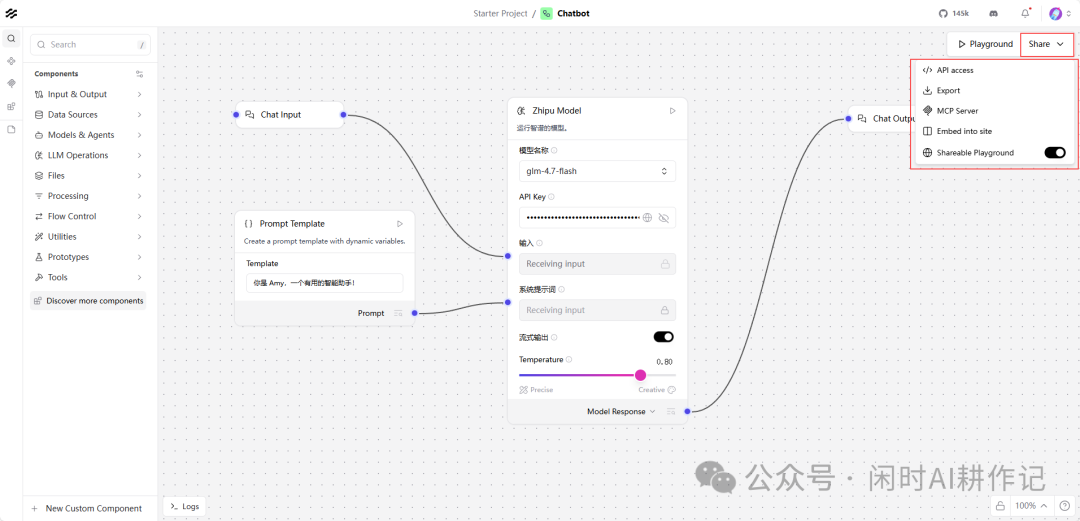Toggle API Key visibility eye icon
Image resolution: width=1080 pixels, height=521 pixels.
point(664,218)
